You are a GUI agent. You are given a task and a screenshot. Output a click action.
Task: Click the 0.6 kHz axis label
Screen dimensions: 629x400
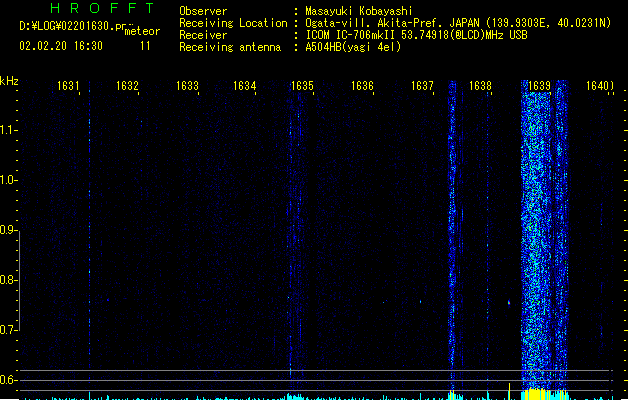[8, 380]
